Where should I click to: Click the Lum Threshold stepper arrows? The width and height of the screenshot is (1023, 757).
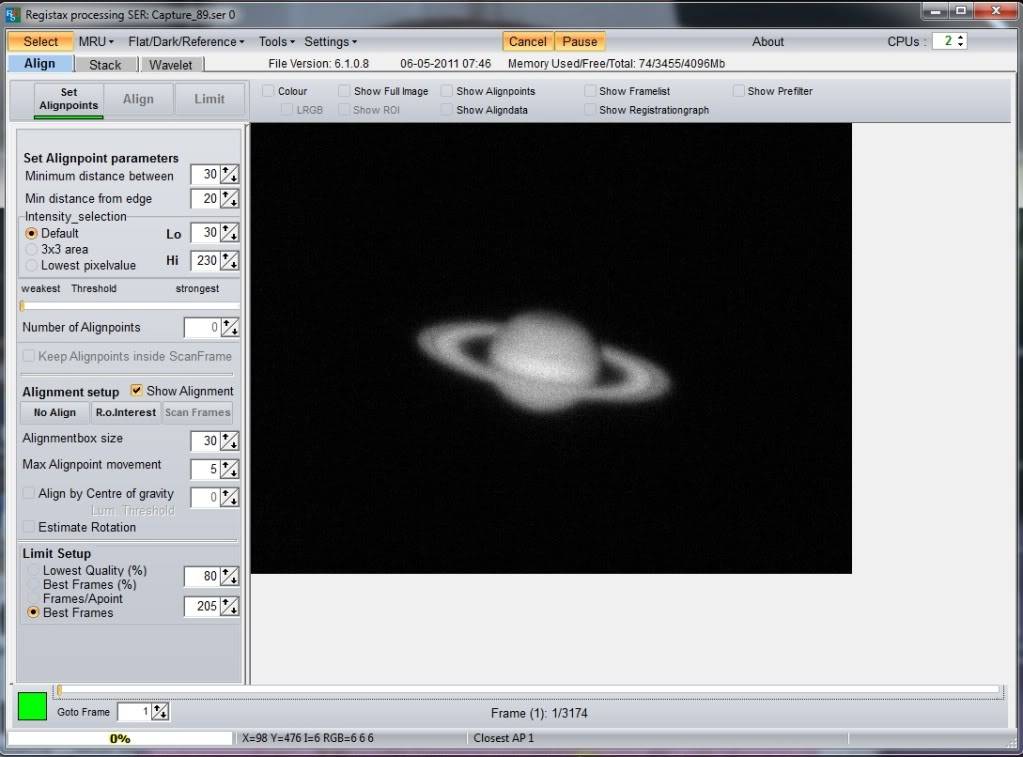pyautogui.click(x=230, y=497)
